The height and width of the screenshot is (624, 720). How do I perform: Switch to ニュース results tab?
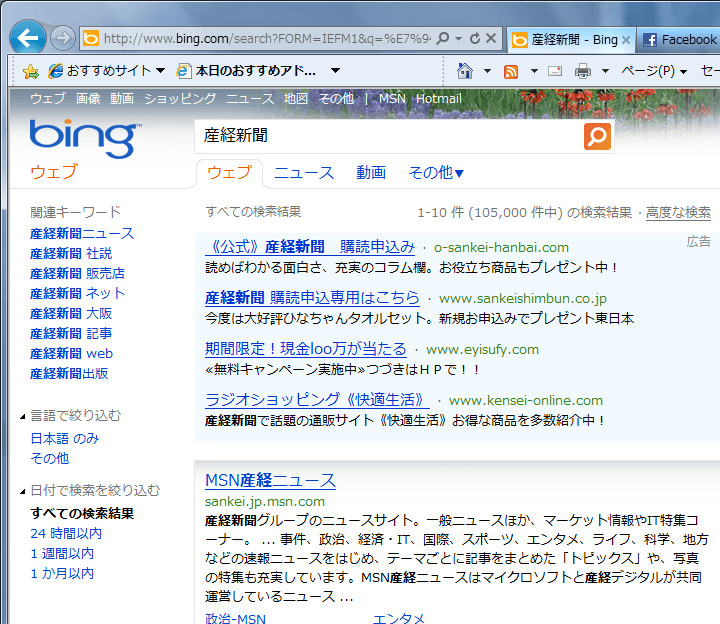[x=304, y=173]
